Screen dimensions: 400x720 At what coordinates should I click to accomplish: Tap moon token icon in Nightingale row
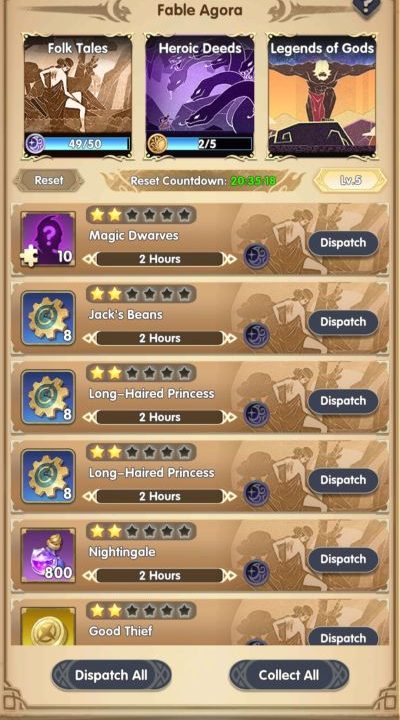[x=256, y=573]
